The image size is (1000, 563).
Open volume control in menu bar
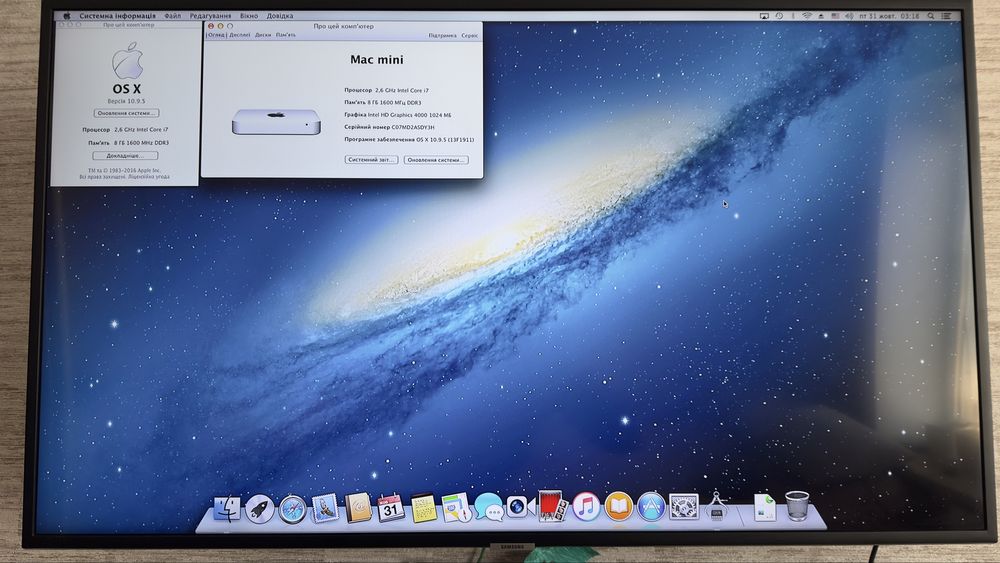[849, 16]
